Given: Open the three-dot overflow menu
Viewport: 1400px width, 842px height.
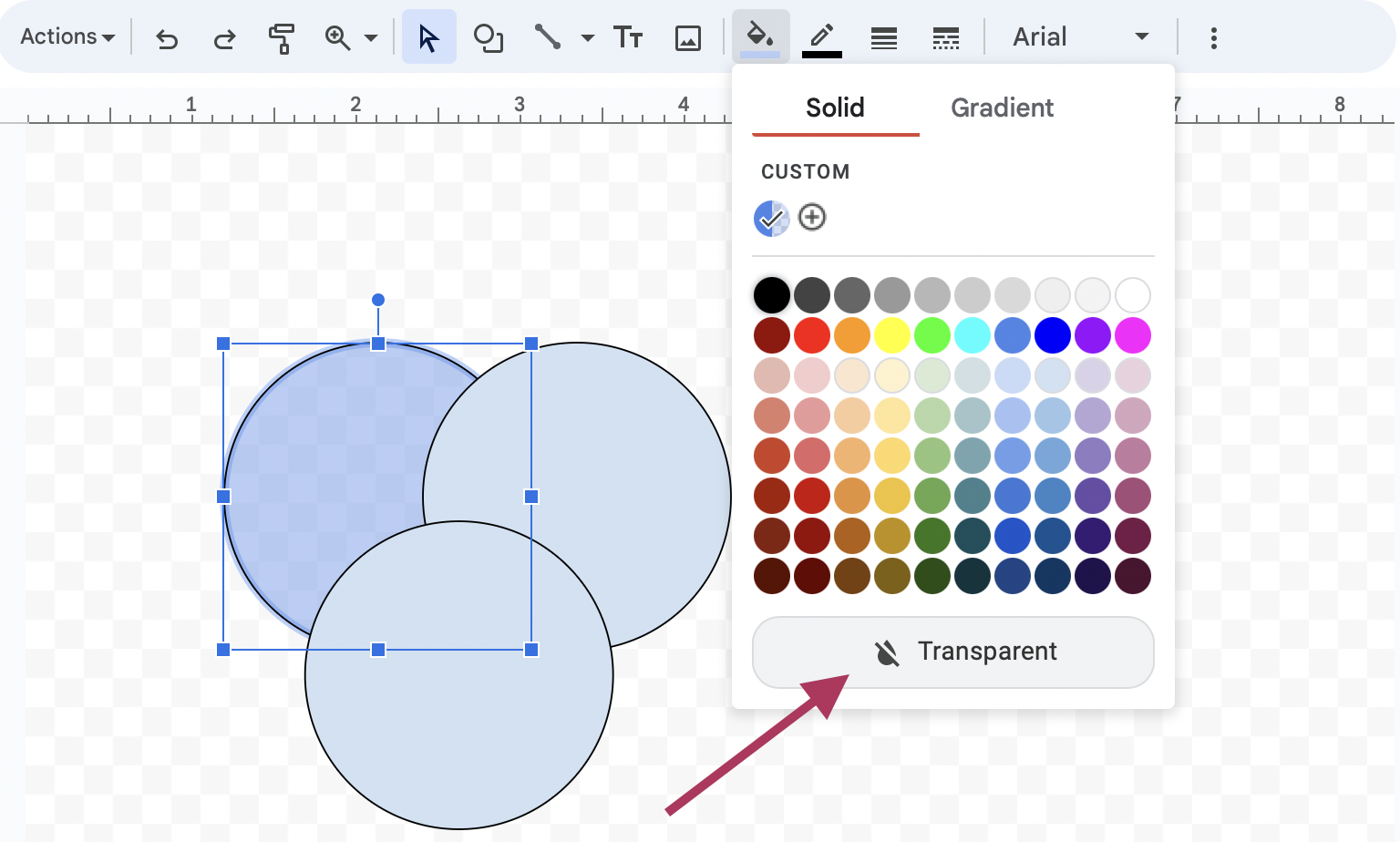Looking at the screenshot, I should [x=1213, y=37].
